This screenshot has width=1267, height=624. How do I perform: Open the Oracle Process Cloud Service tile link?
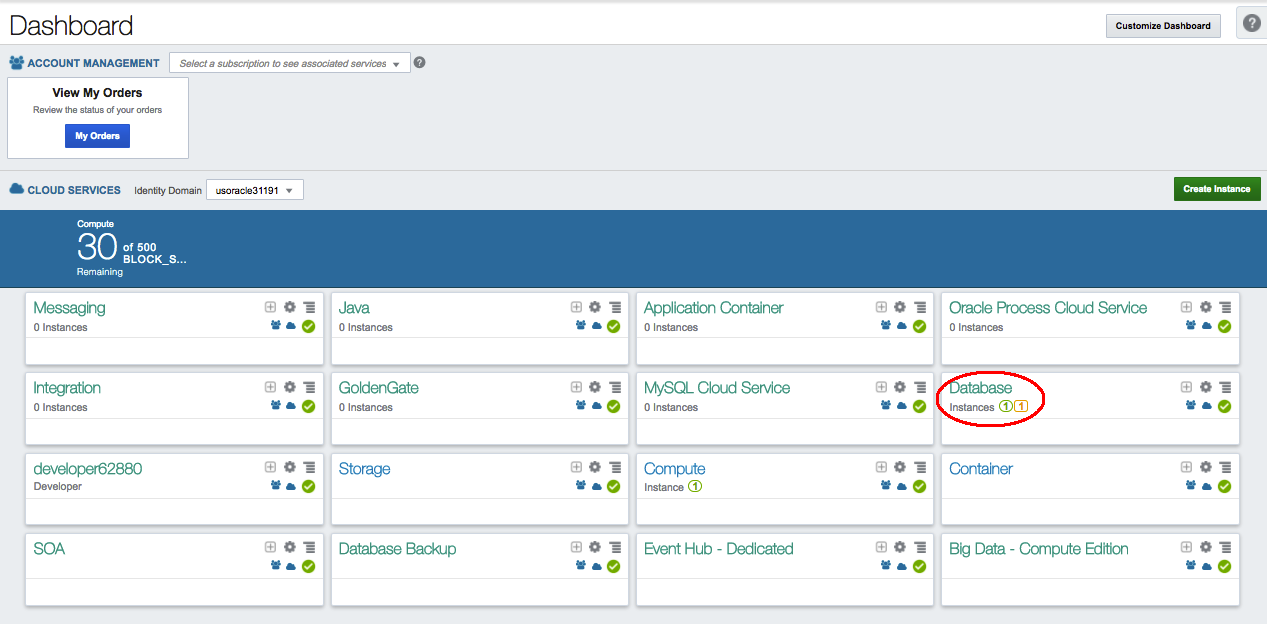(1047, 307)
